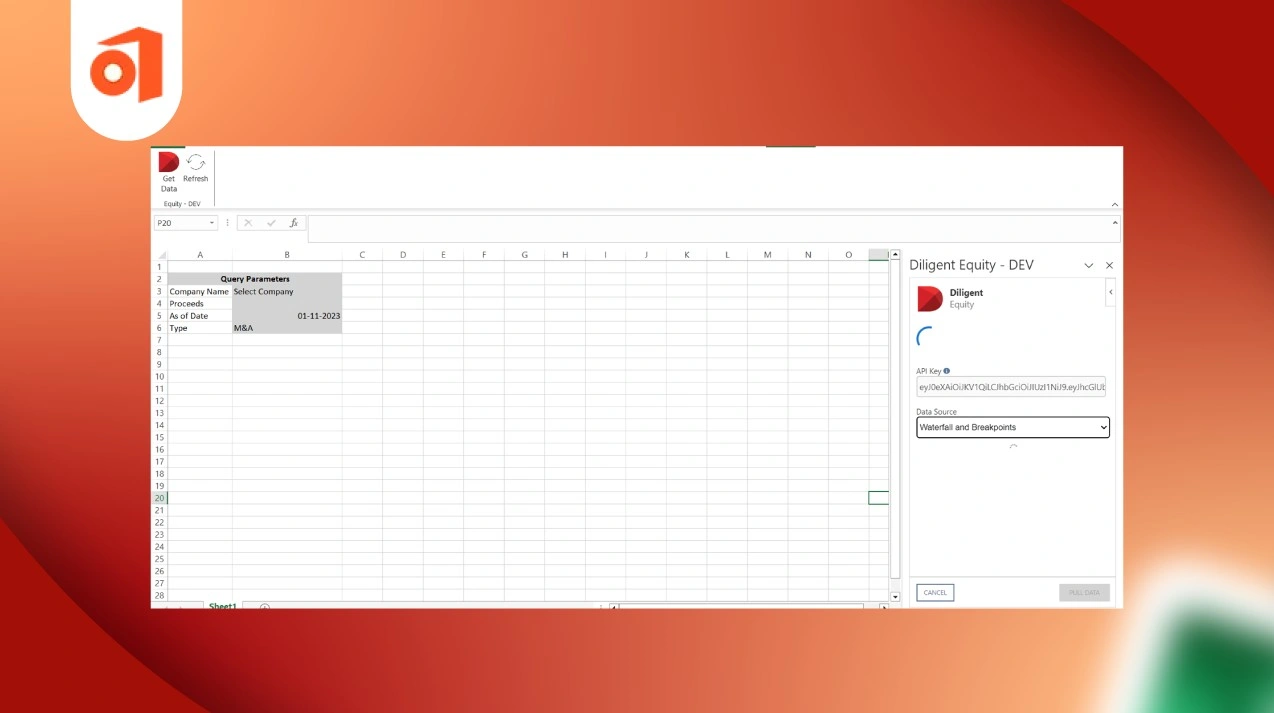
Task: Click the horizontal scrollbar track
Action: 742,607
